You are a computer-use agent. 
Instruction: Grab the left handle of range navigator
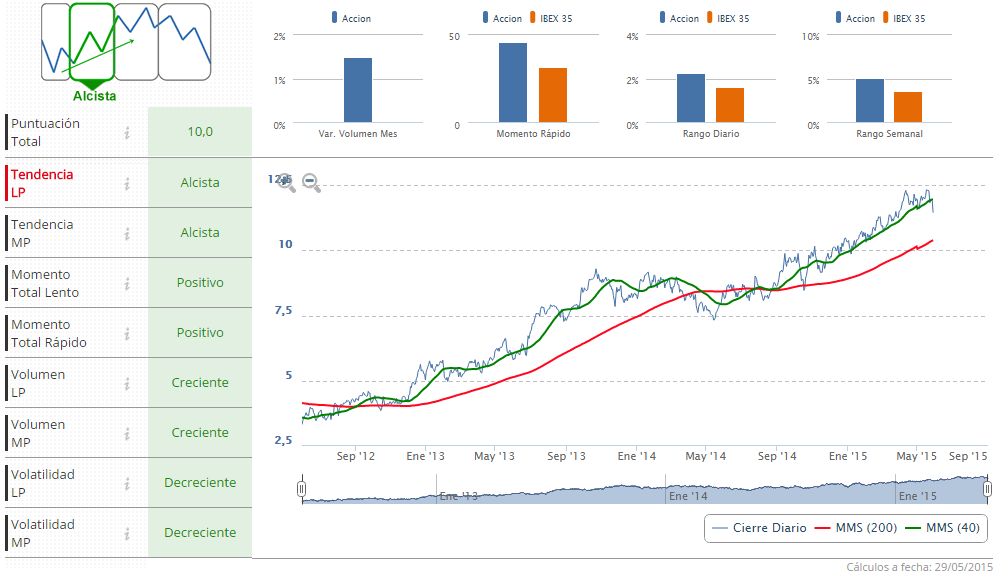pos(301,489)
